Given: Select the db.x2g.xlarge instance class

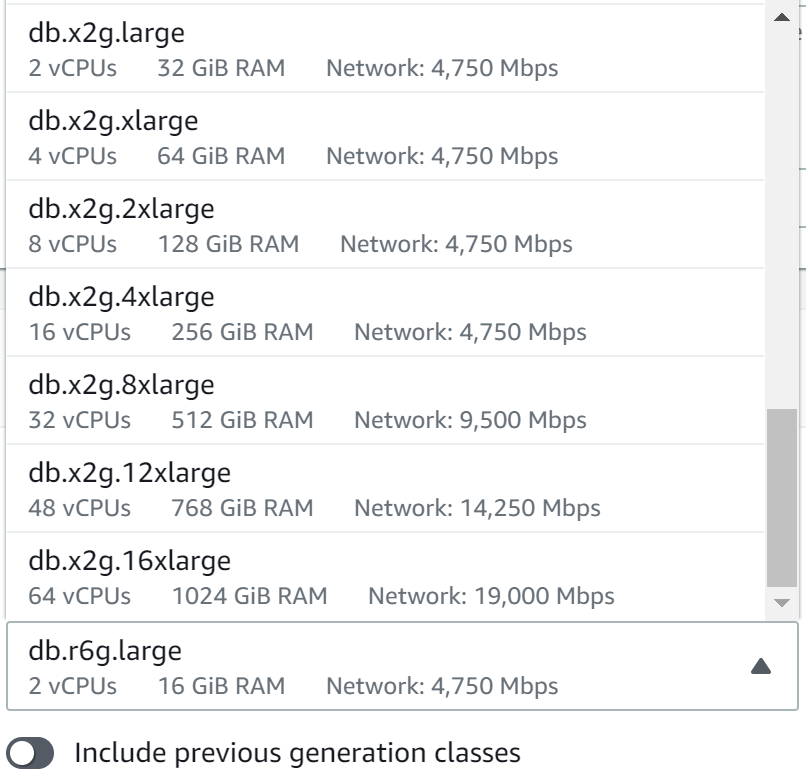Looking at the screenshot, I should coord(386,137).
